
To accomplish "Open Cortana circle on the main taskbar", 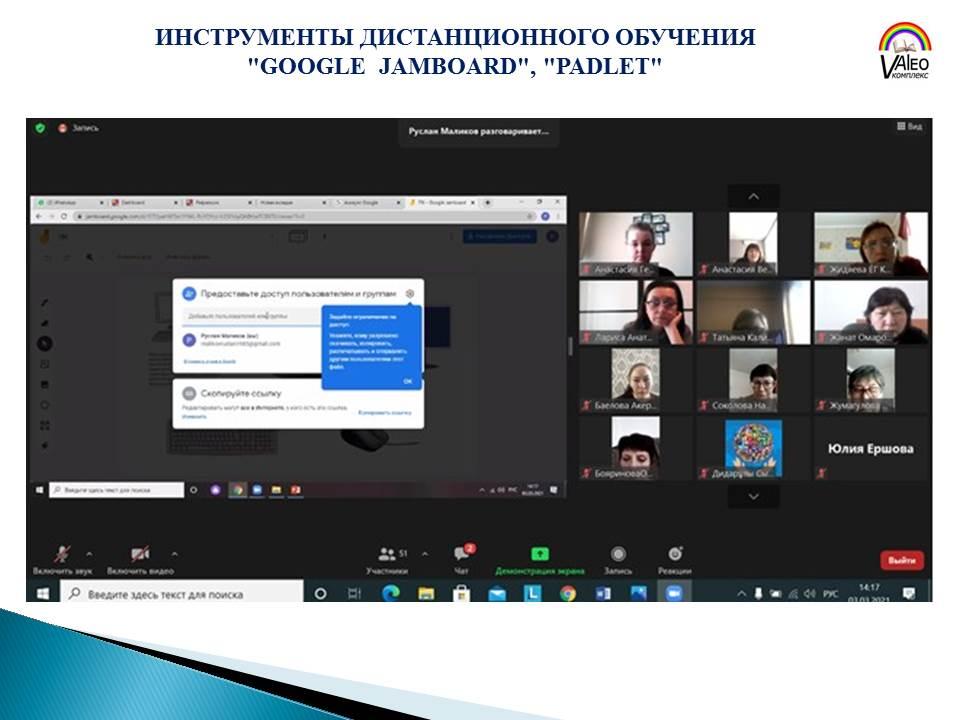I will pyautogui.click(x=320, y=593).
